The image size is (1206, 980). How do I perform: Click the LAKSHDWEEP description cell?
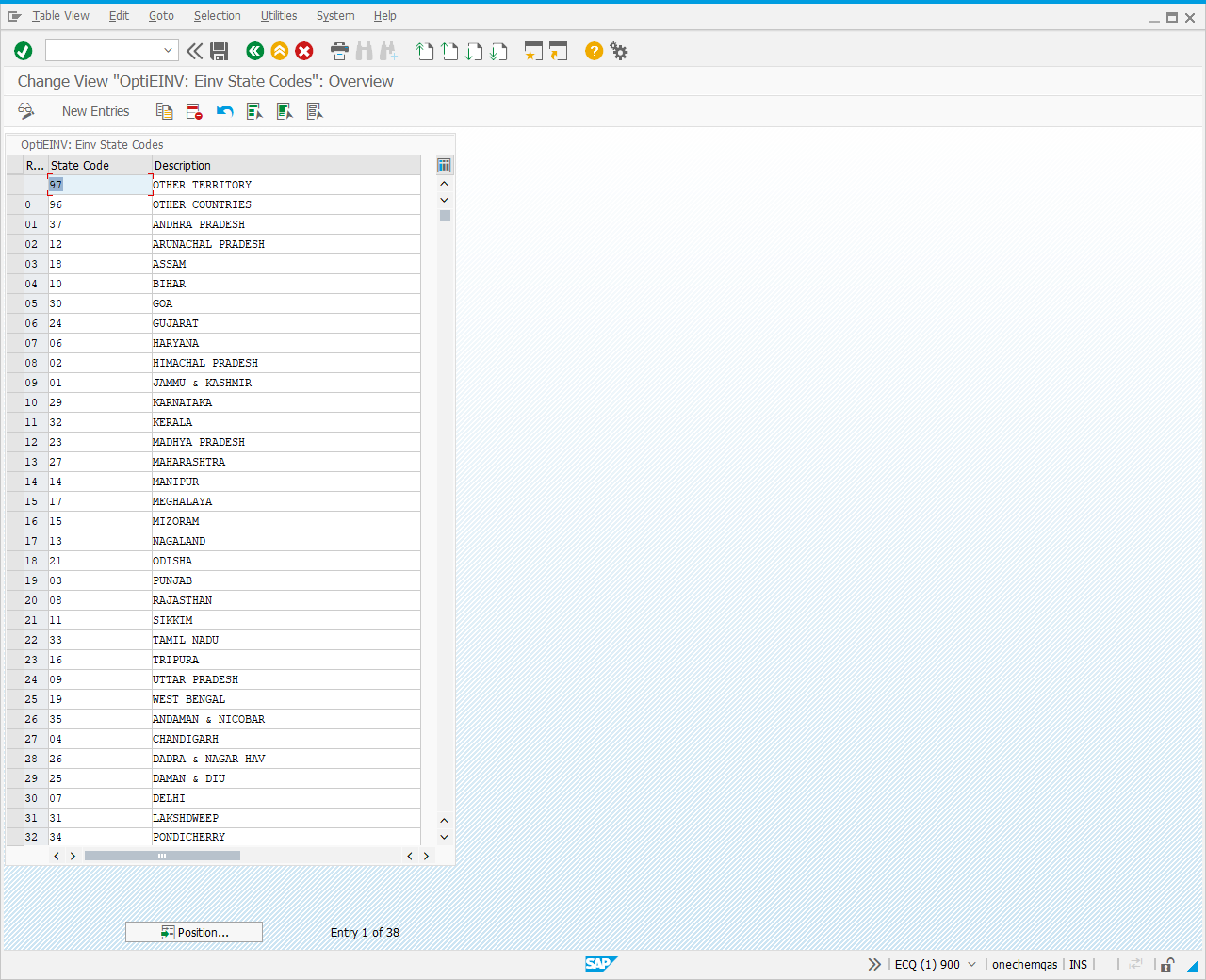[286, 818]
